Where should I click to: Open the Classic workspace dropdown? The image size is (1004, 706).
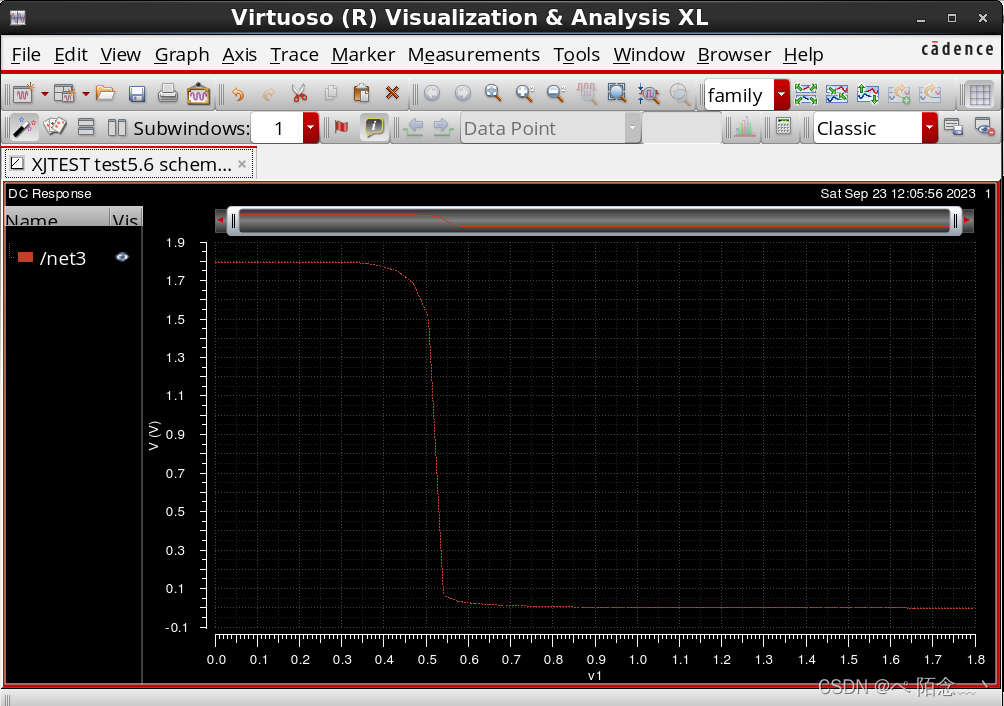(x=930, y=128)
